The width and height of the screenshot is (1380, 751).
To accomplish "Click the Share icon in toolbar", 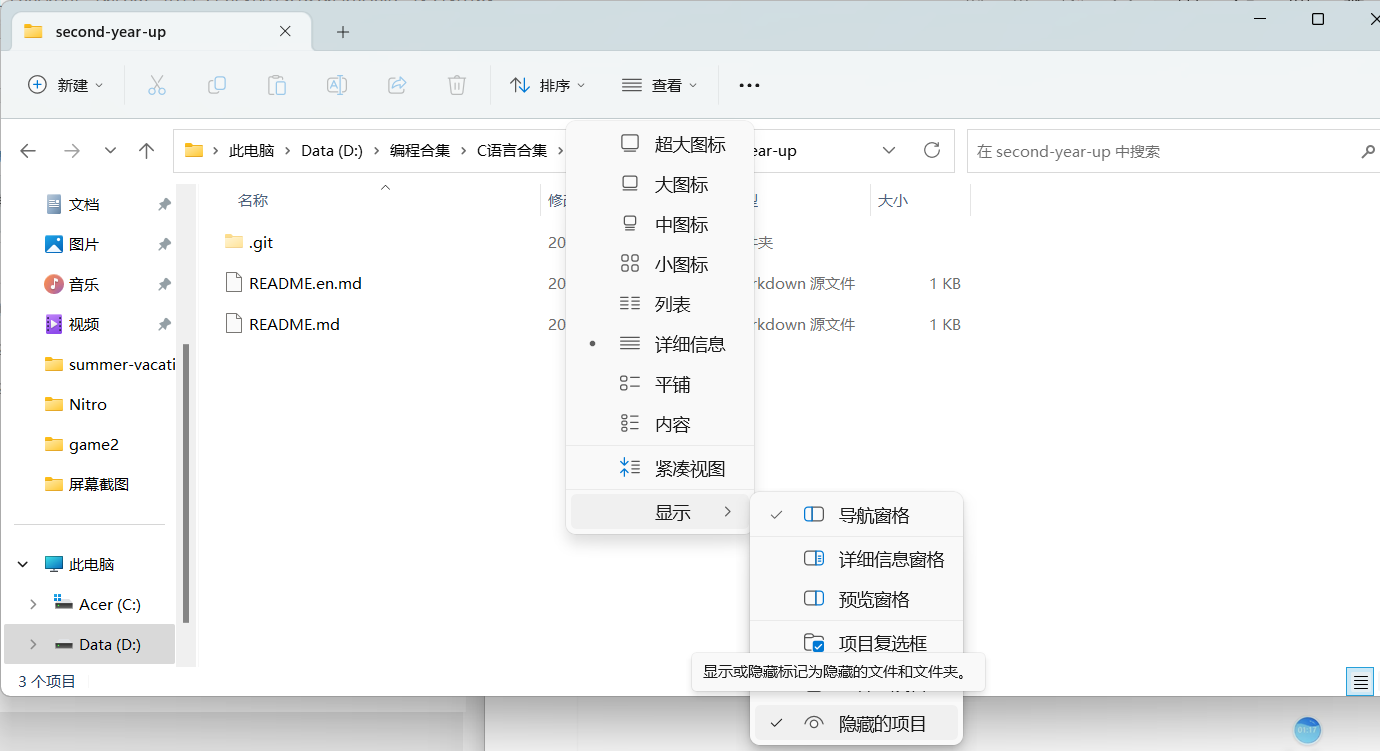I will pos(397,85).
